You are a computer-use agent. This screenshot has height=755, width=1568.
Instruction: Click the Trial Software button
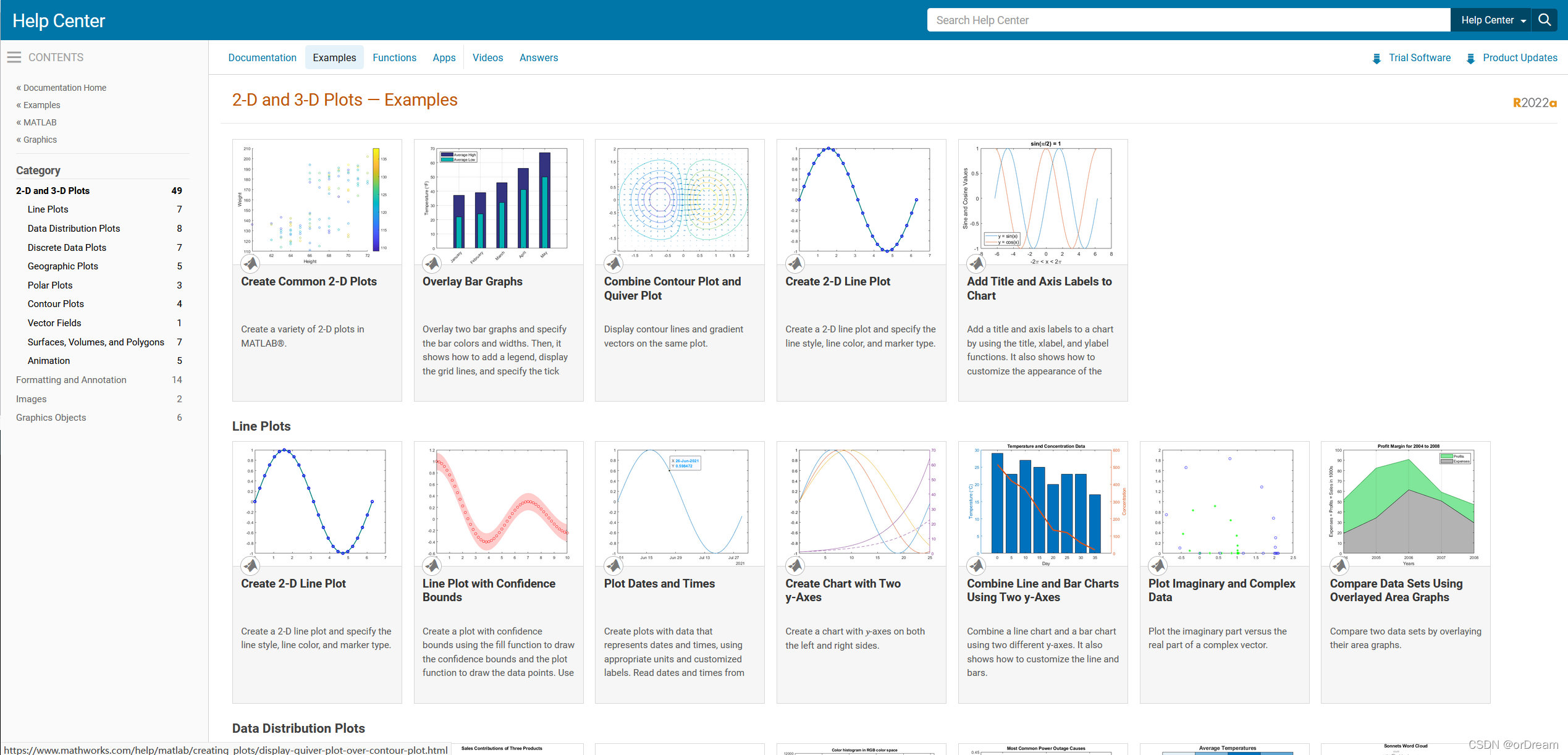1418,57
